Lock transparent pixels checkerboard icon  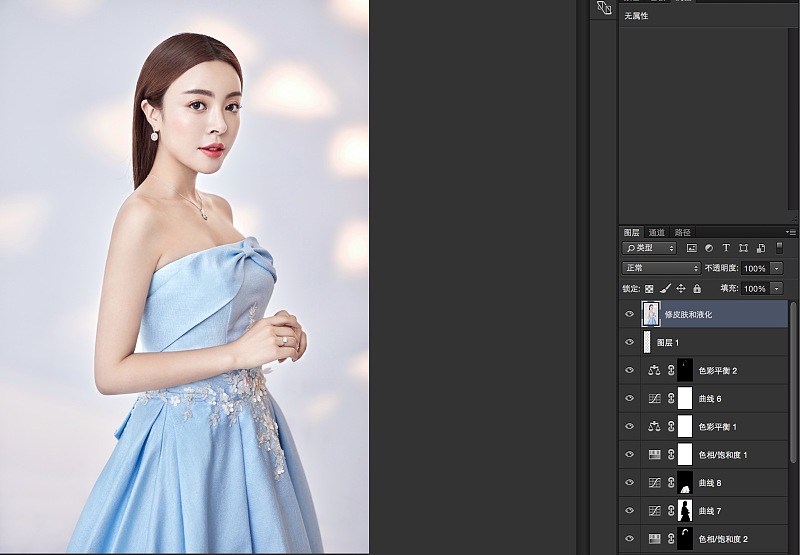tap(649, 289)
